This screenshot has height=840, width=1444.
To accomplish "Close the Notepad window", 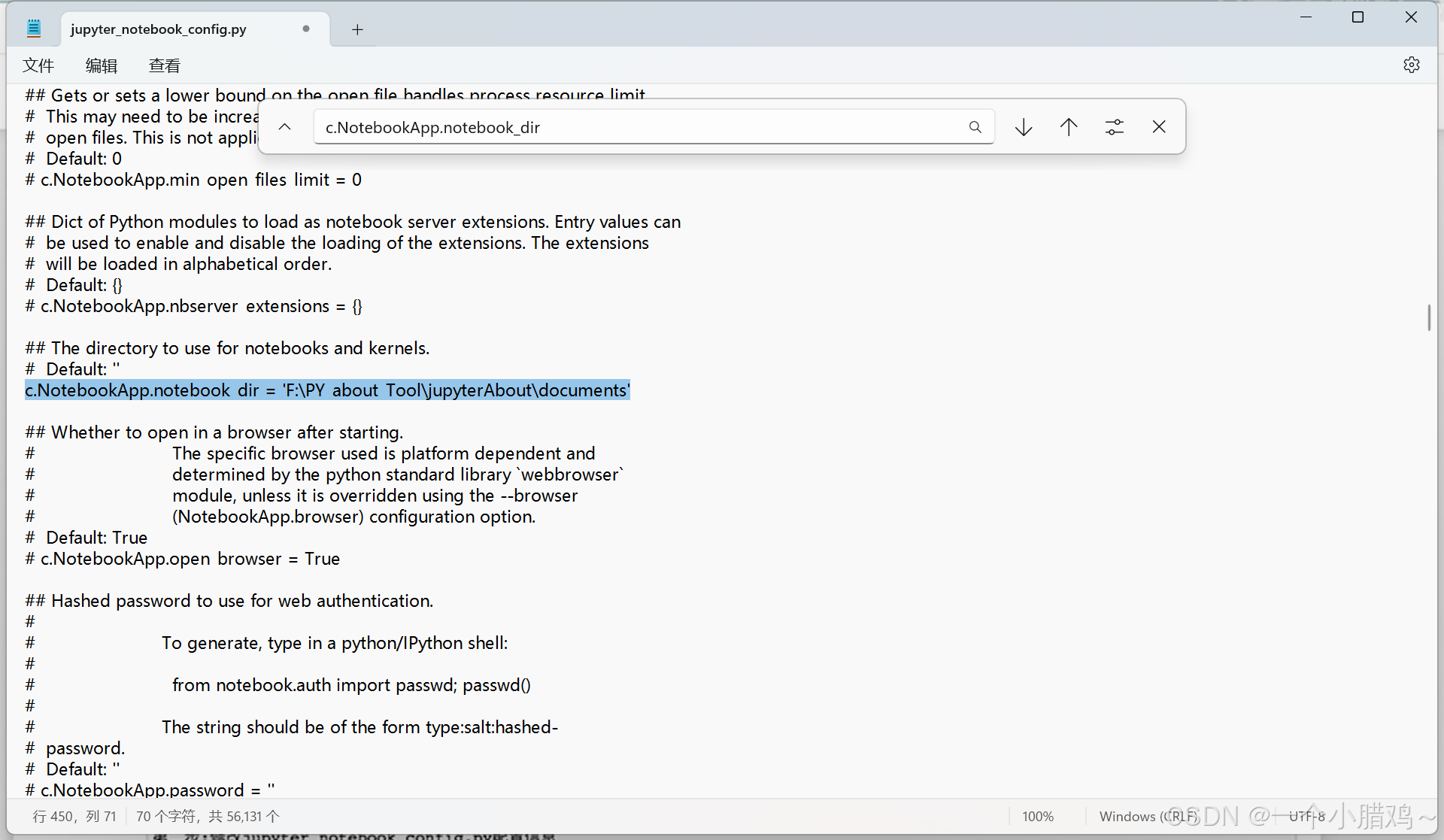I will click(1411, 17).
